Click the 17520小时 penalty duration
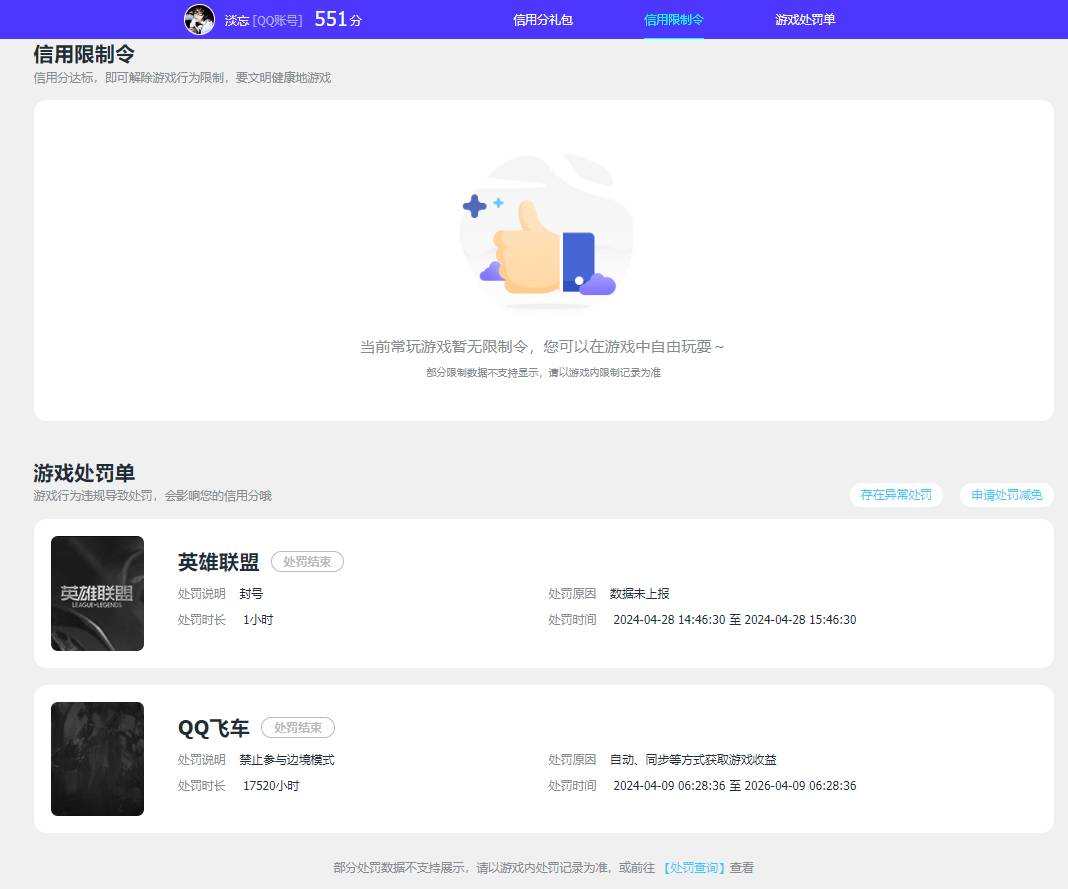 click(271, 785)
